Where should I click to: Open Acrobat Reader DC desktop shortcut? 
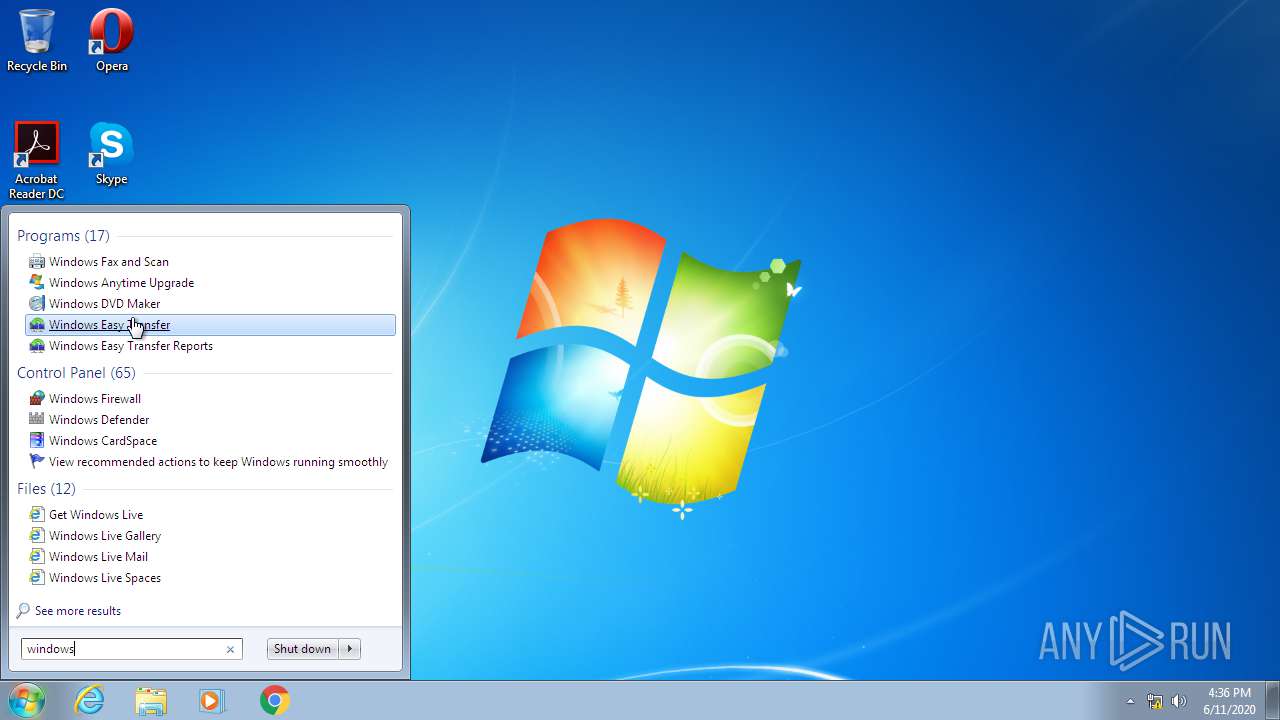37,160
